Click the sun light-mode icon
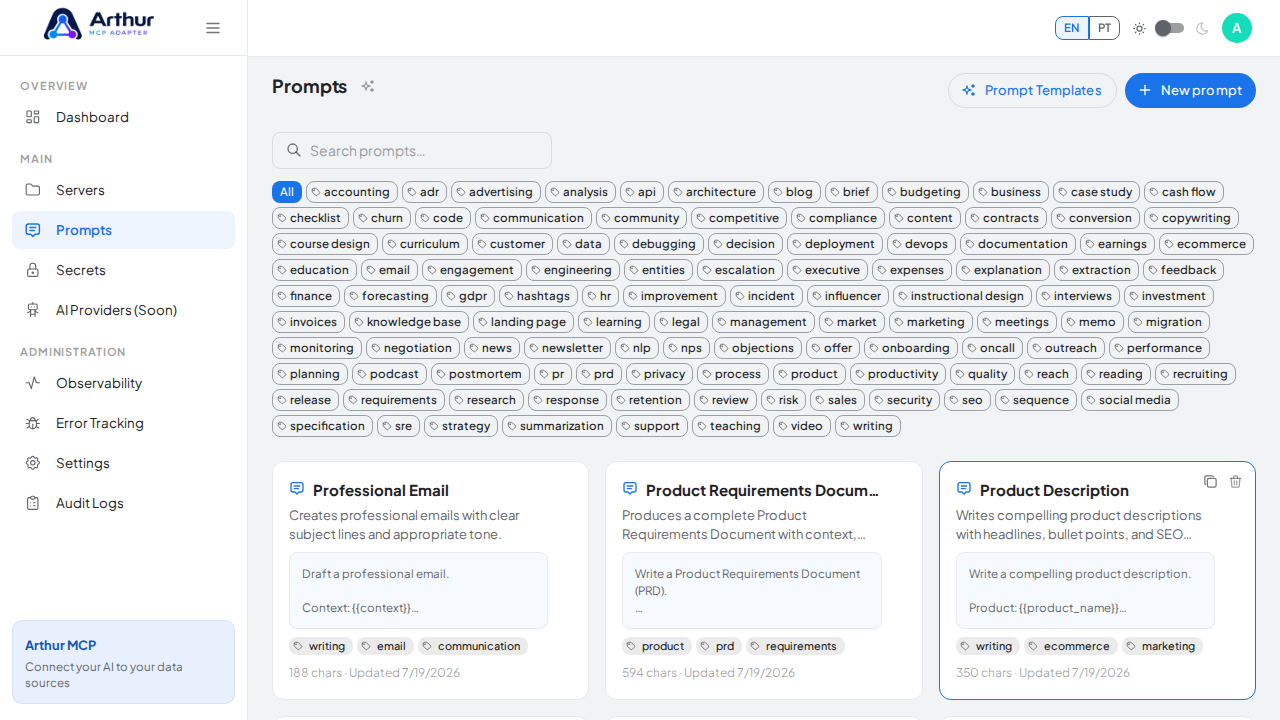 pyautogui.click(x=1139, y=28)
